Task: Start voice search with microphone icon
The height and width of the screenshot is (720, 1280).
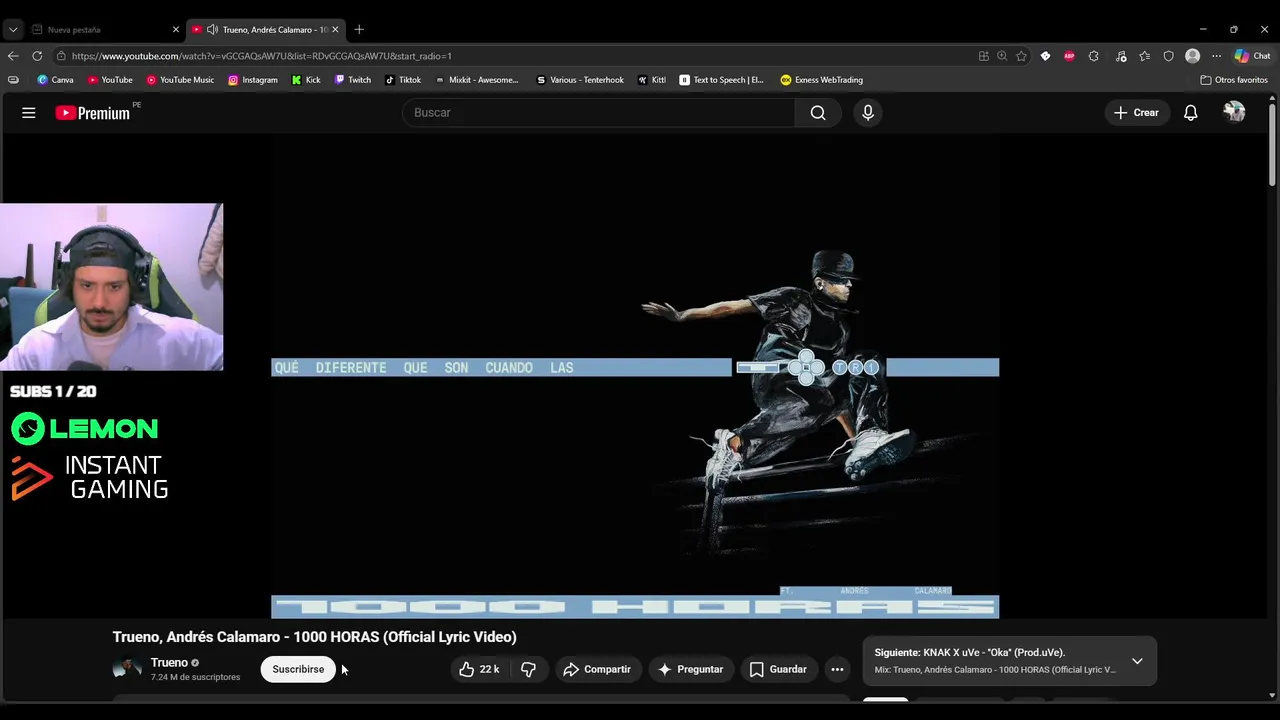Action: (x=868, y=113)
